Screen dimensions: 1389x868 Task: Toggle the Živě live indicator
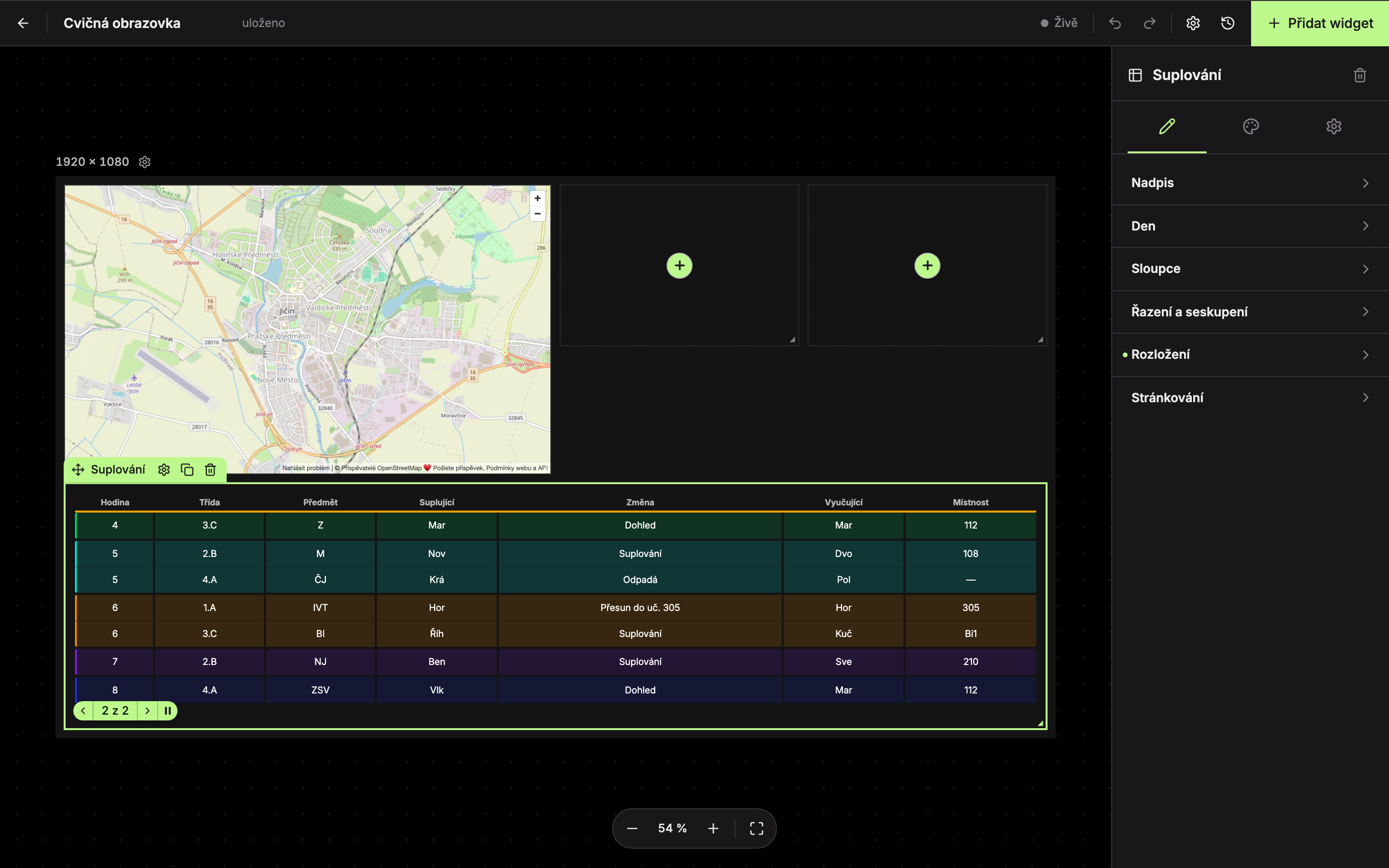tap(1060, 23)
